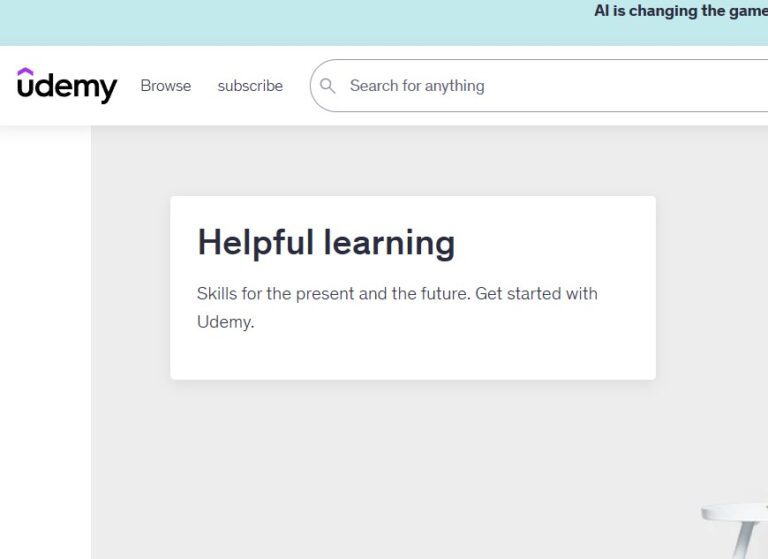
Task: Click the blank bottom area of white card
Action: [413, 357]
